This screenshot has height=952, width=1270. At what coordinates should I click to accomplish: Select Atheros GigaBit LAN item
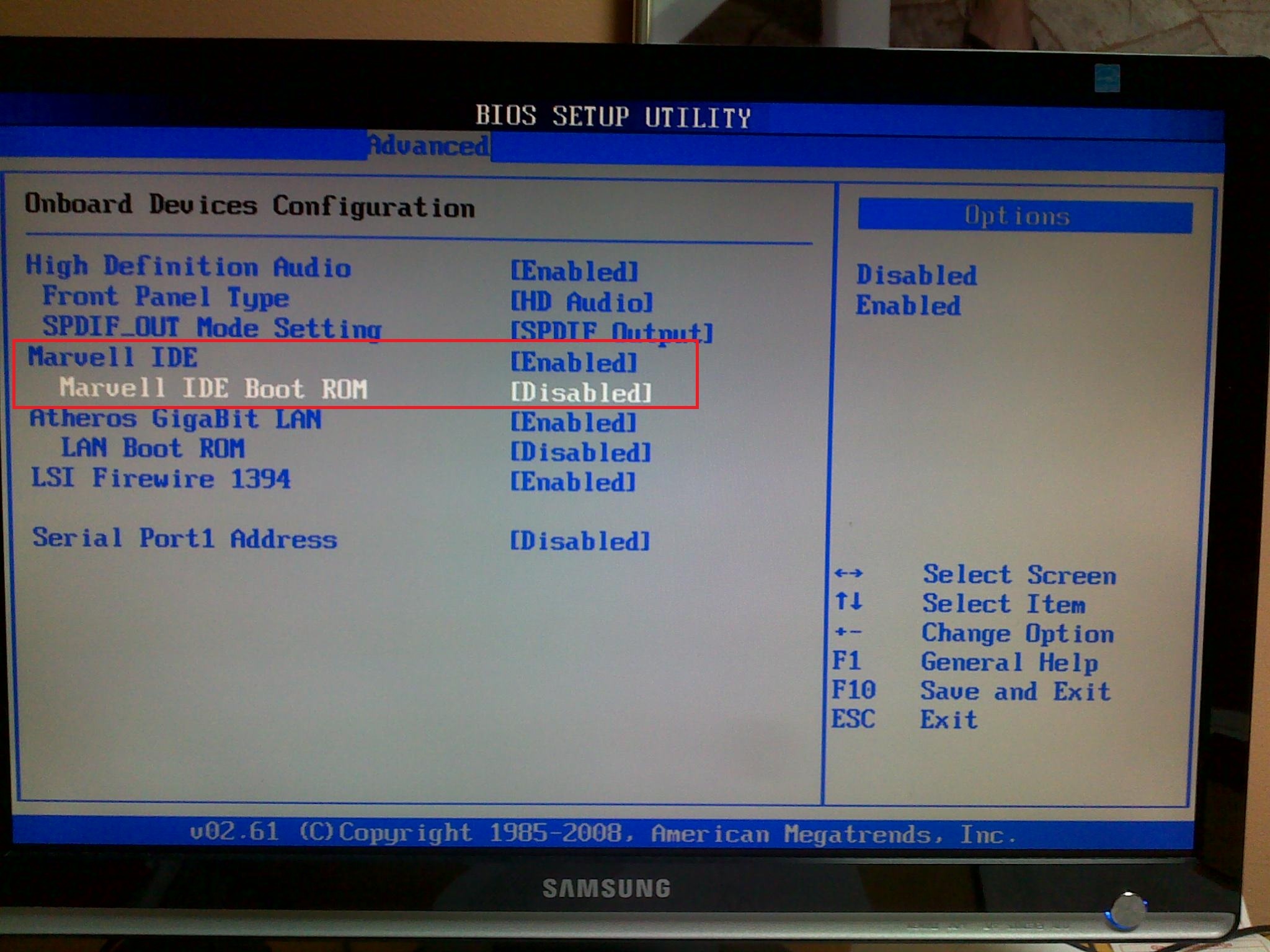point(175,419)
